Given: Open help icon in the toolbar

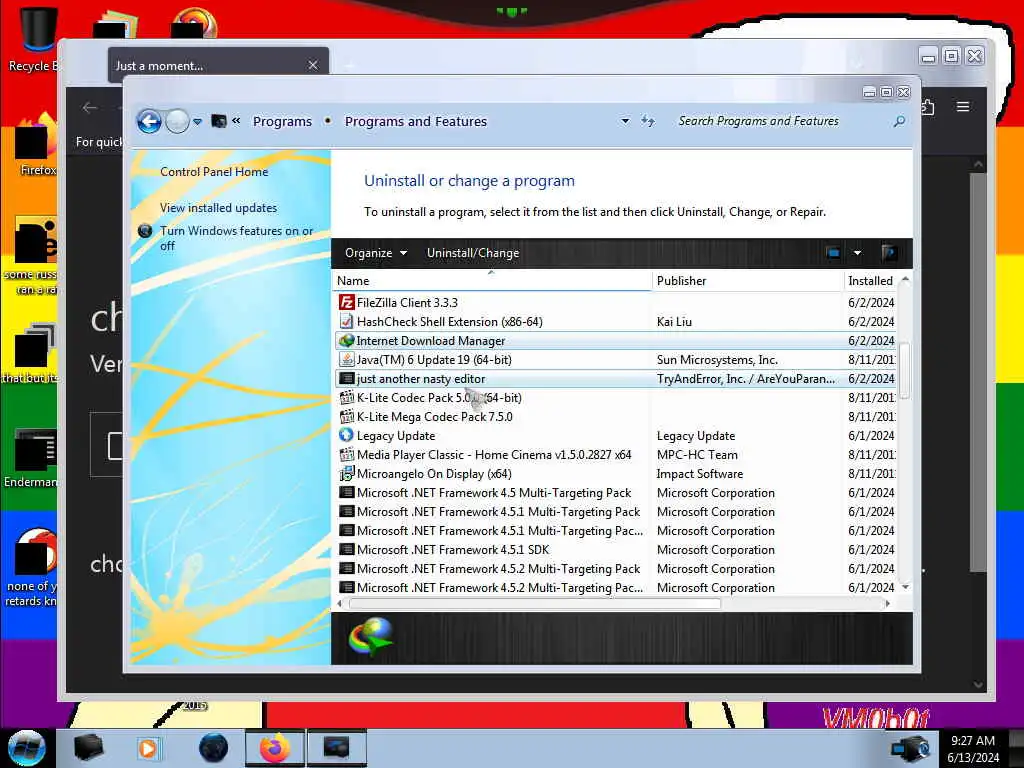Looking at the screenshot, I should 888,253.
